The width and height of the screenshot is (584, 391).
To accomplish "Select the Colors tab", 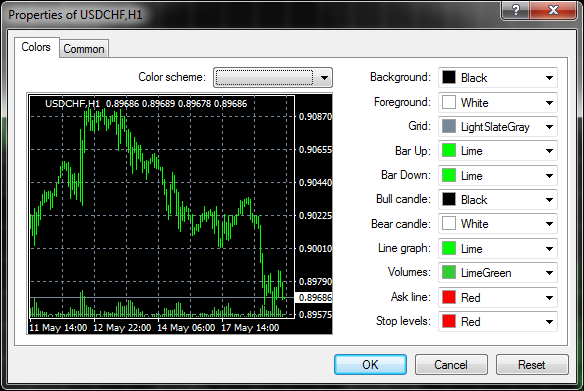I will coord(36,47).
